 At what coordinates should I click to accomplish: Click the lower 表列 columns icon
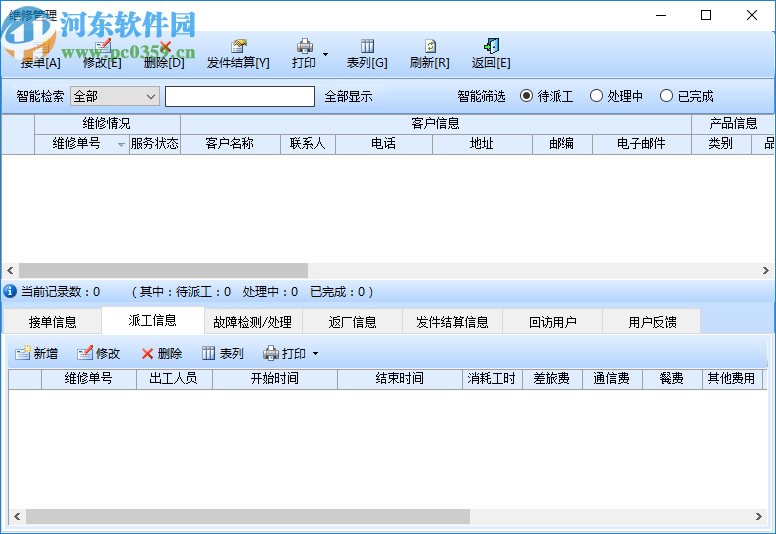(x=208, y=353)
